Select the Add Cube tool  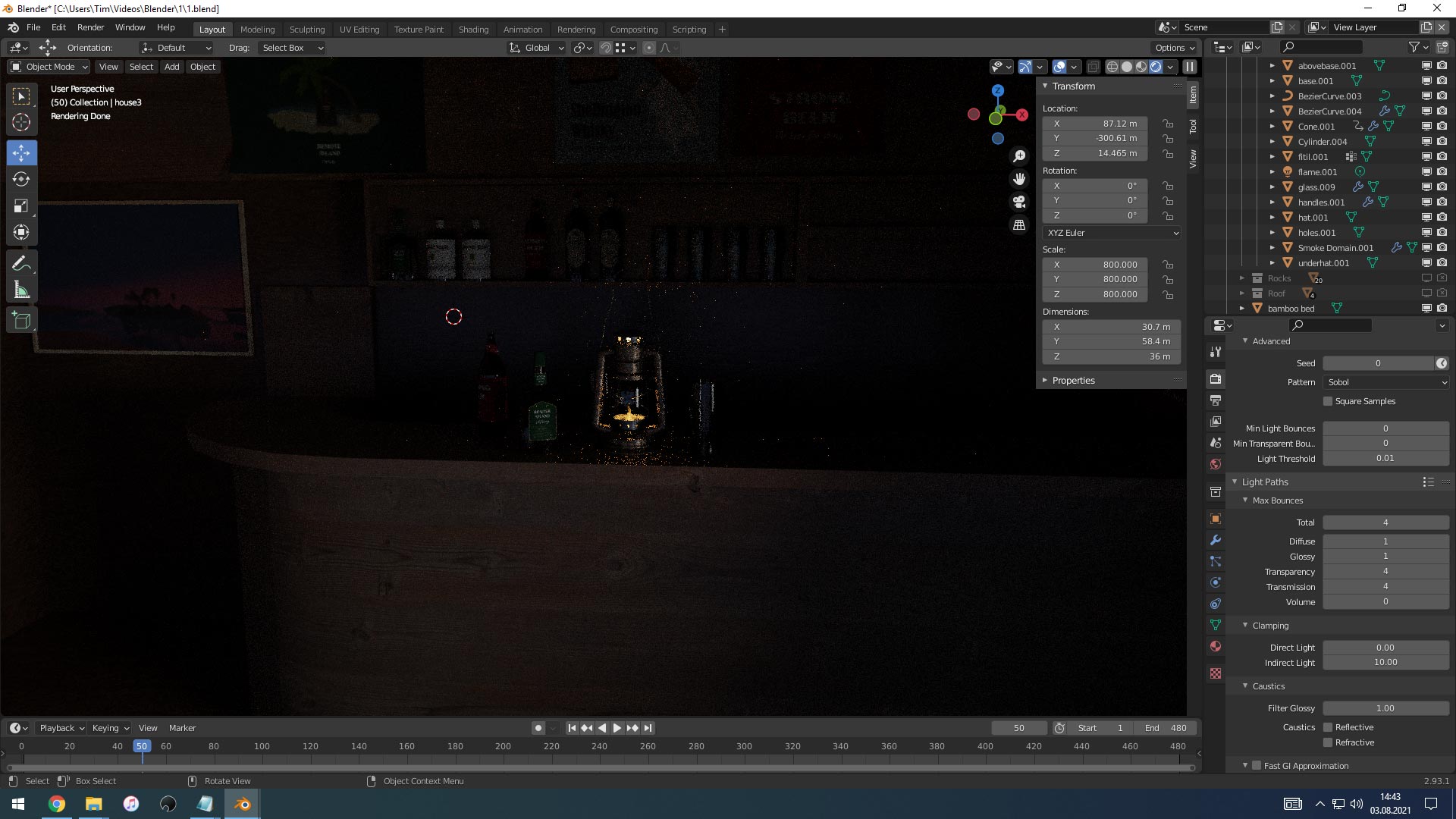click(x=21, y=321)
